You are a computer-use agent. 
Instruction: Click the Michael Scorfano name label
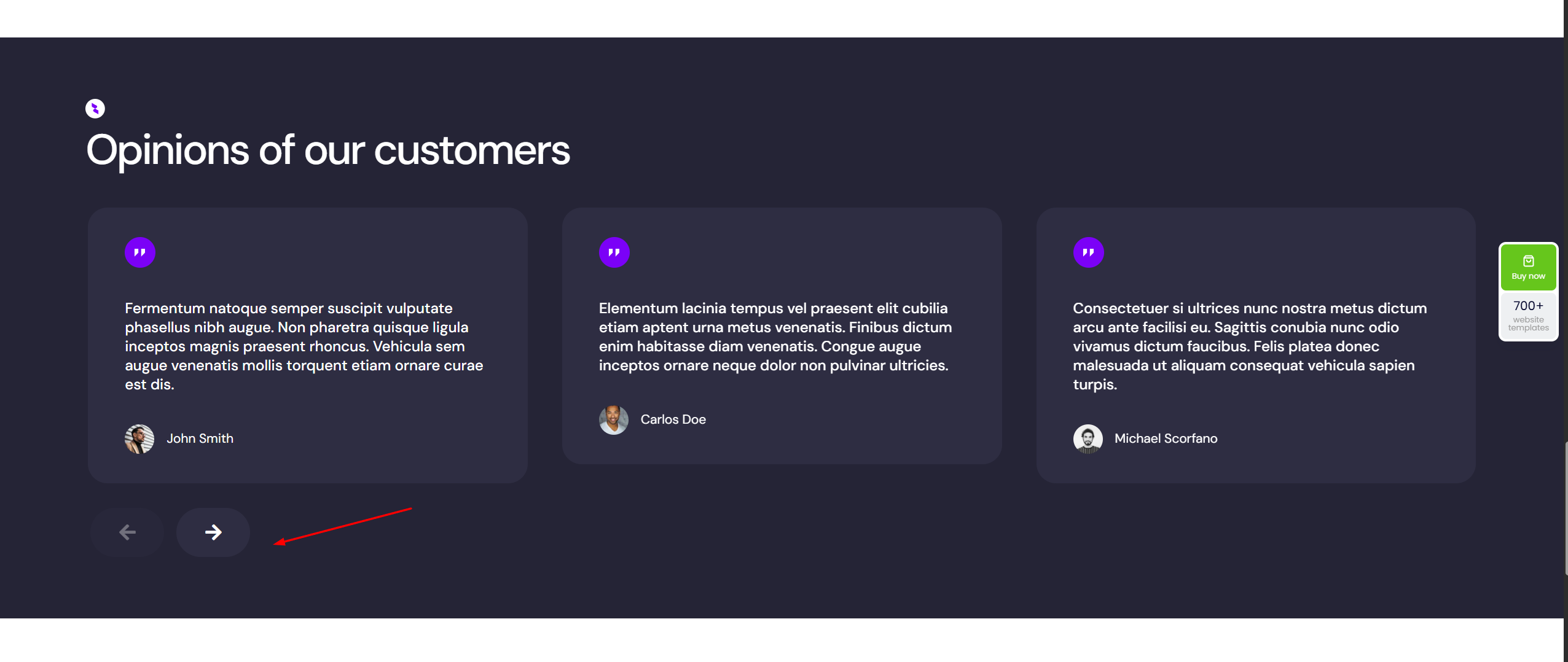tap(1166, 438)
